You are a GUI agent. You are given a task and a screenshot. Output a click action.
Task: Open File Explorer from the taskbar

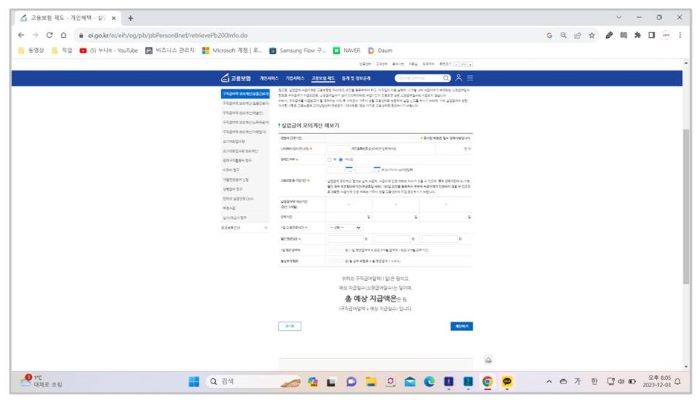(371, 381)
